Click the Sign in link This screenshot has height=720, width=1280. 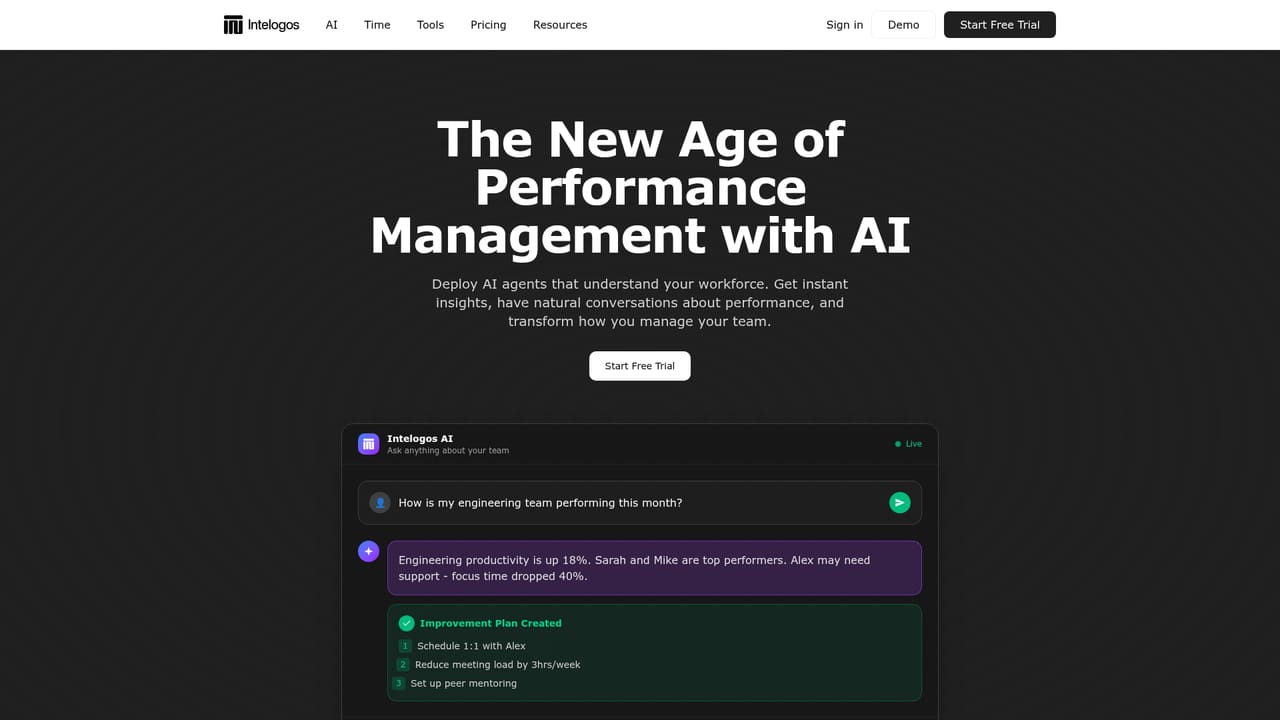click(844, 25)
